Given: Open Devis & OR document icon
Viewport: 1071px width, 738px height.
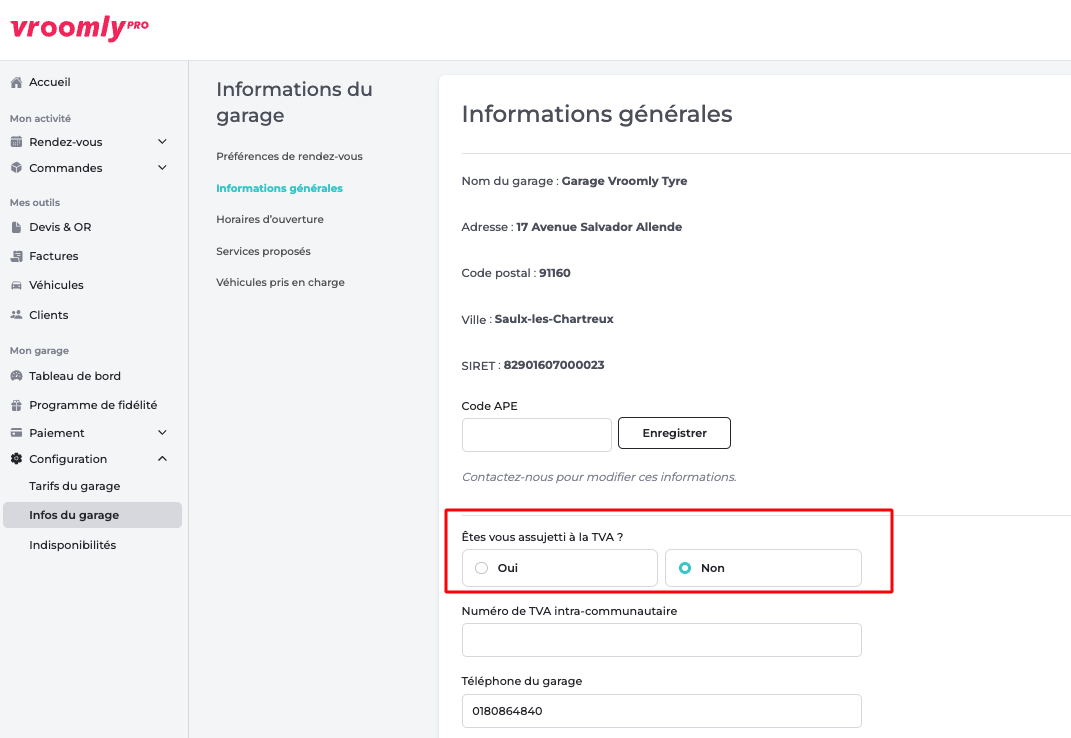Looking at the screenshot, I should coord(16,227).
